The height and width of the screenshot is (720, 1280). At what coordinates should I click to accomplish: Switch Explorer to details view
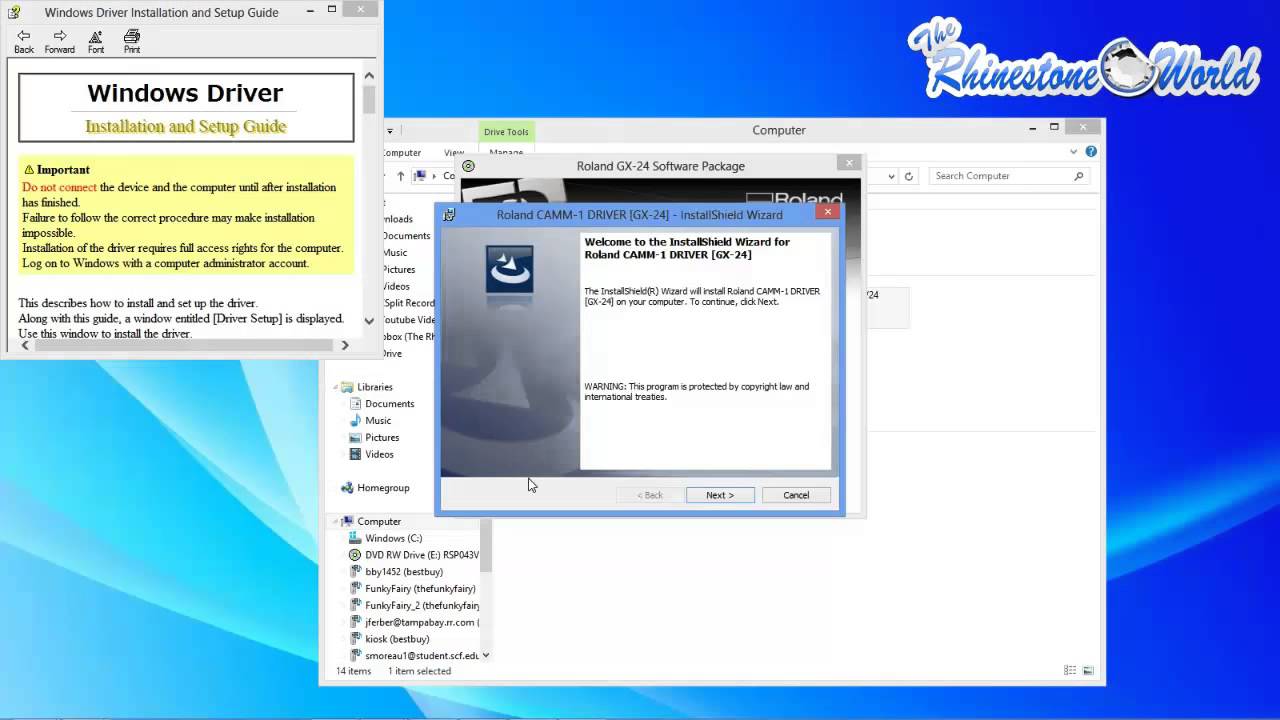[x=1070, y=671]
